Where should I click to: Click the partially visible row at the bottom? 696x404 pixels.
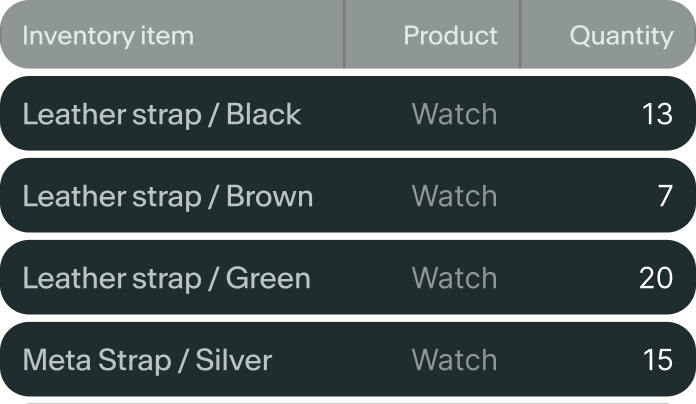348,401
